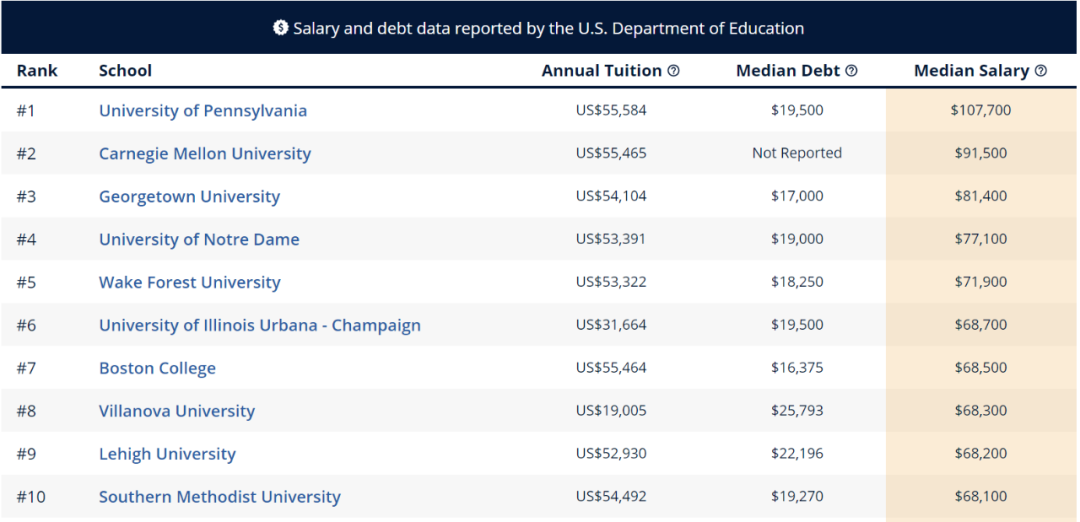Click the Median Salary column header

click(971, 71)
